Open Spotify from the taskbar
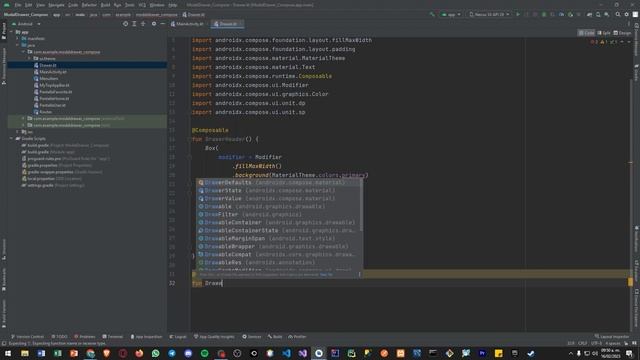The image size is (640, 360). [204, 353]
